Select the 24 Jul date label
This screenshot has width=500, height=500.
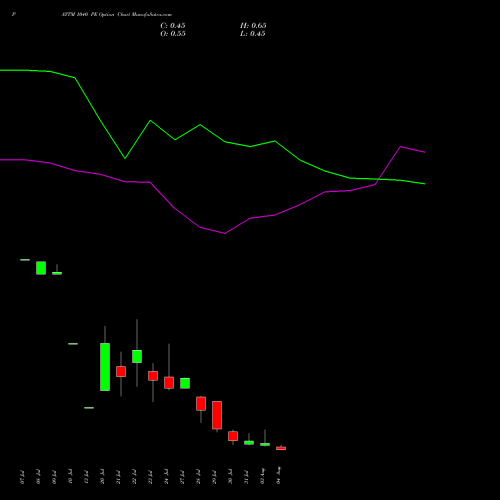coord(166,477)
